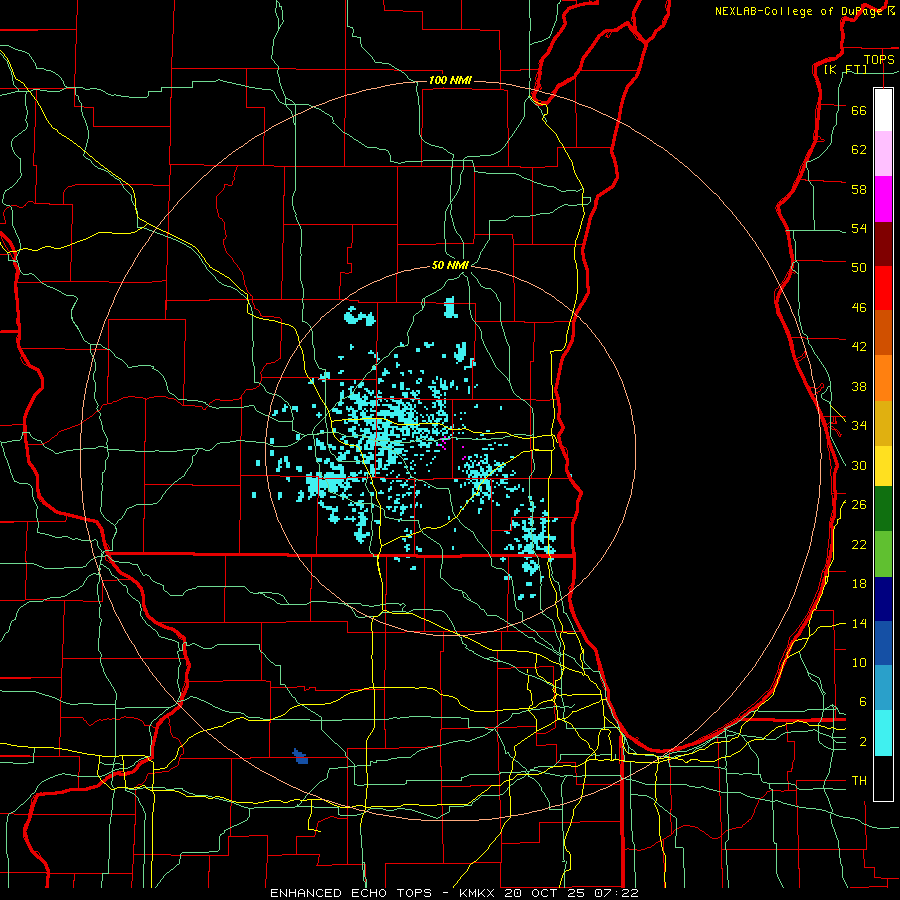Click the '50' legend value

point(859,268)
